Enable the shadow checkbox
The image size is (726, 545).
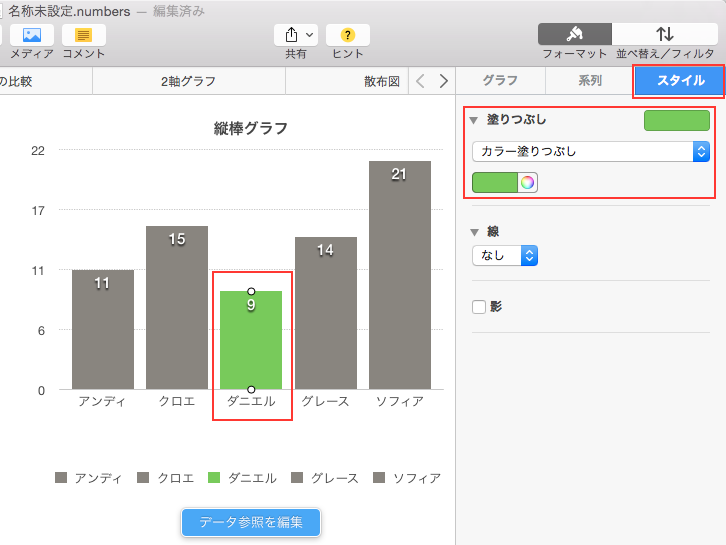[479, 307]
